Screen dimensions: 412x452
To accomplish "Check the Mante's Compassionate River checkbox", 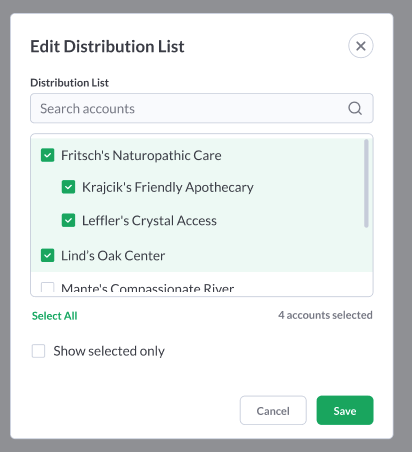I will [x=47, y=287].
